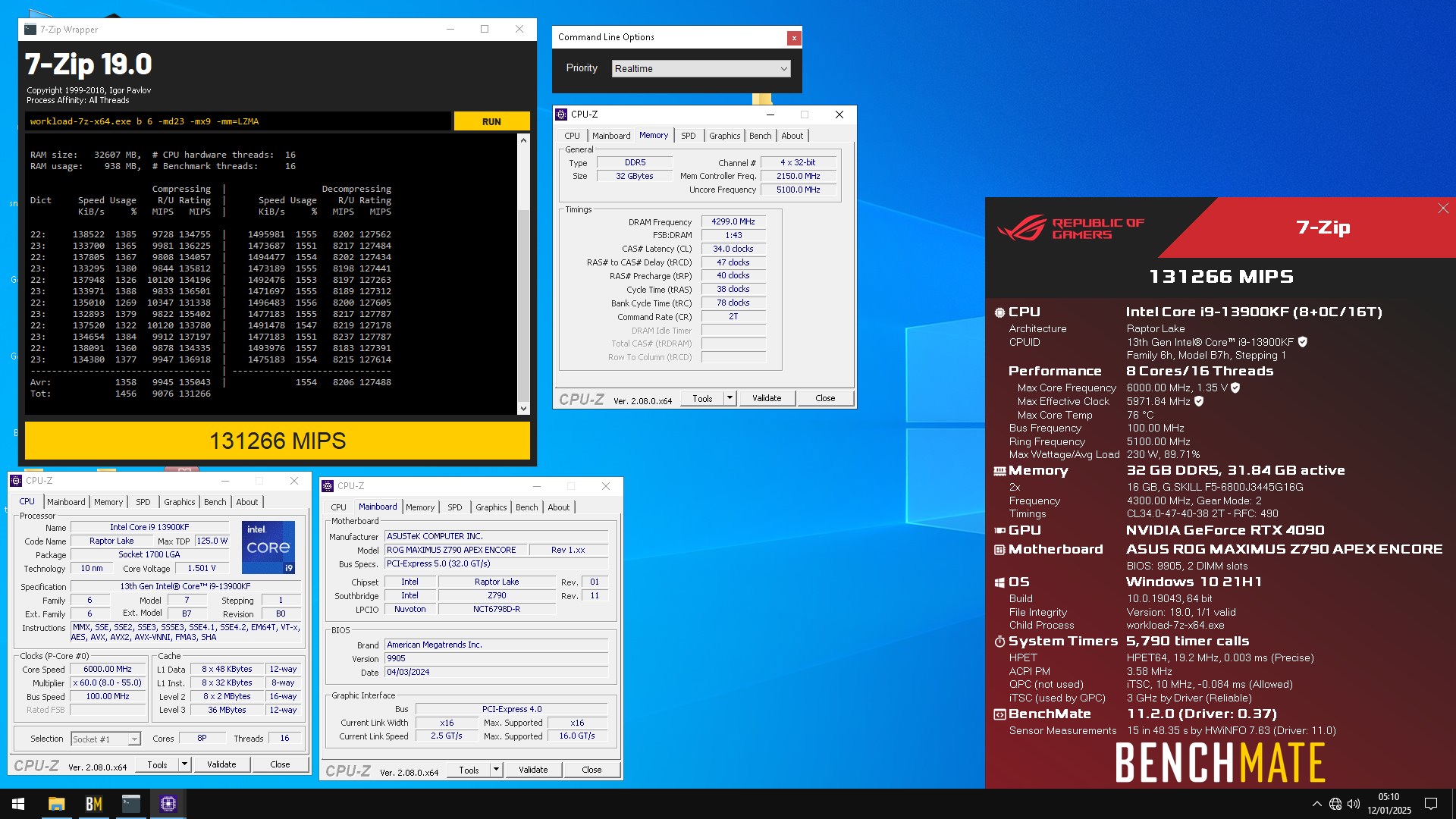Click the 7-Zip output scrollbar up arrow
Image resolution: width=1456 pixels, height=819 pixels.
523,140
